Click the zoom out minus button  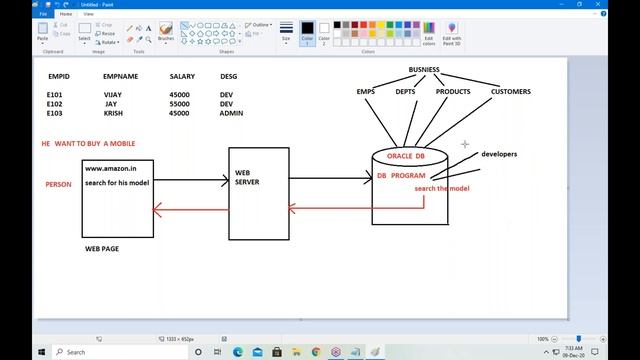(554, 339)
